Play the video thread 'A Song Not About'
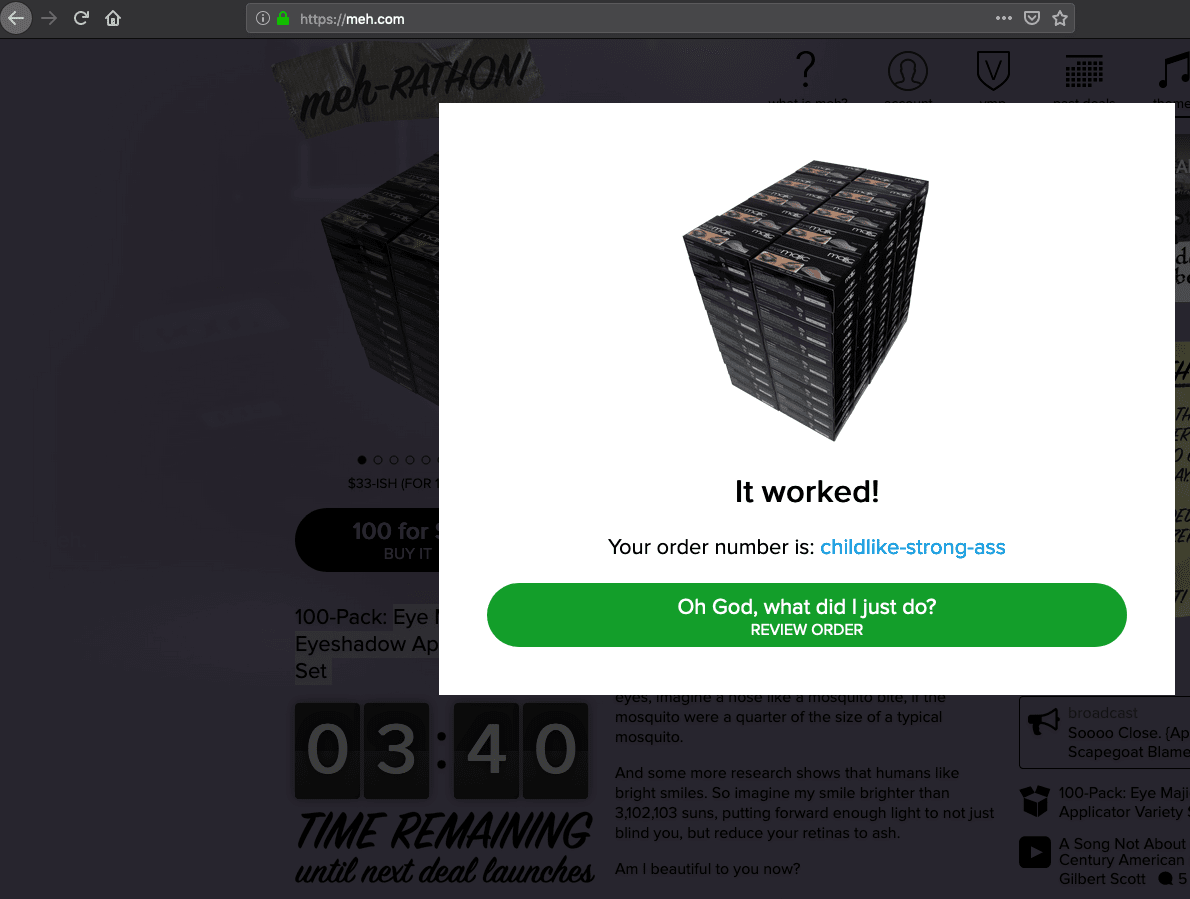 1034,852
